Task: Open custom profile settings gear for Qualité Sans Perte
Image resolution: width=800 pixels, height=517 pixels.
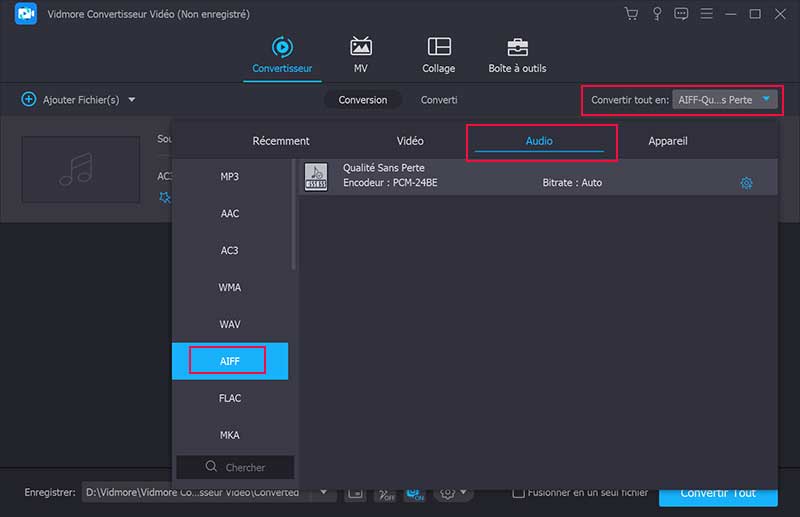Action: (x=746, y=183)
